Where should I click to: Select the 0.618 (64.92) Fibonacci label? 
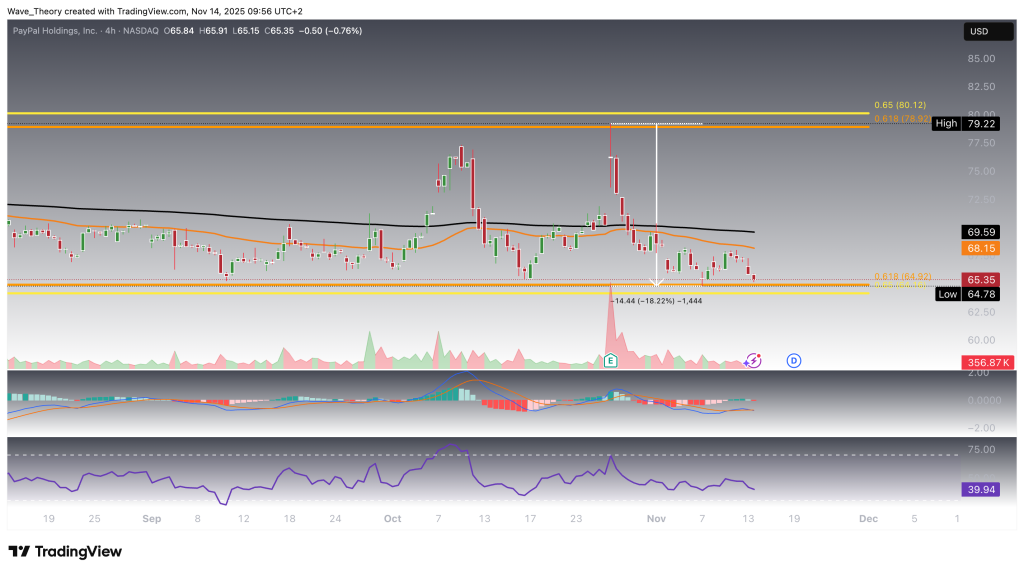[902, 277]
